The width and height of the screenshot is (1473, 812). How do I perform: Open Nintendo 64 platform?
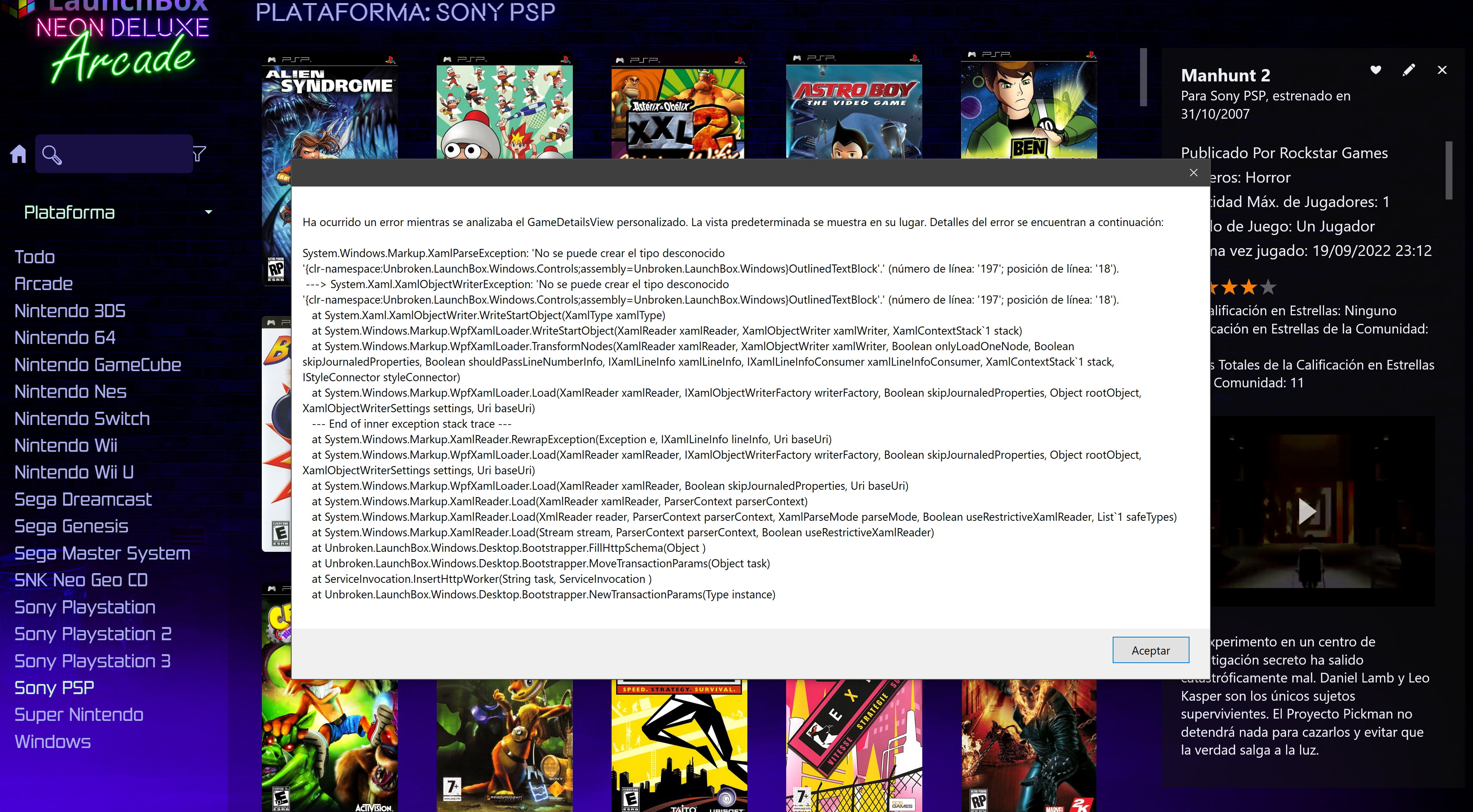click(x=65, y=337)
